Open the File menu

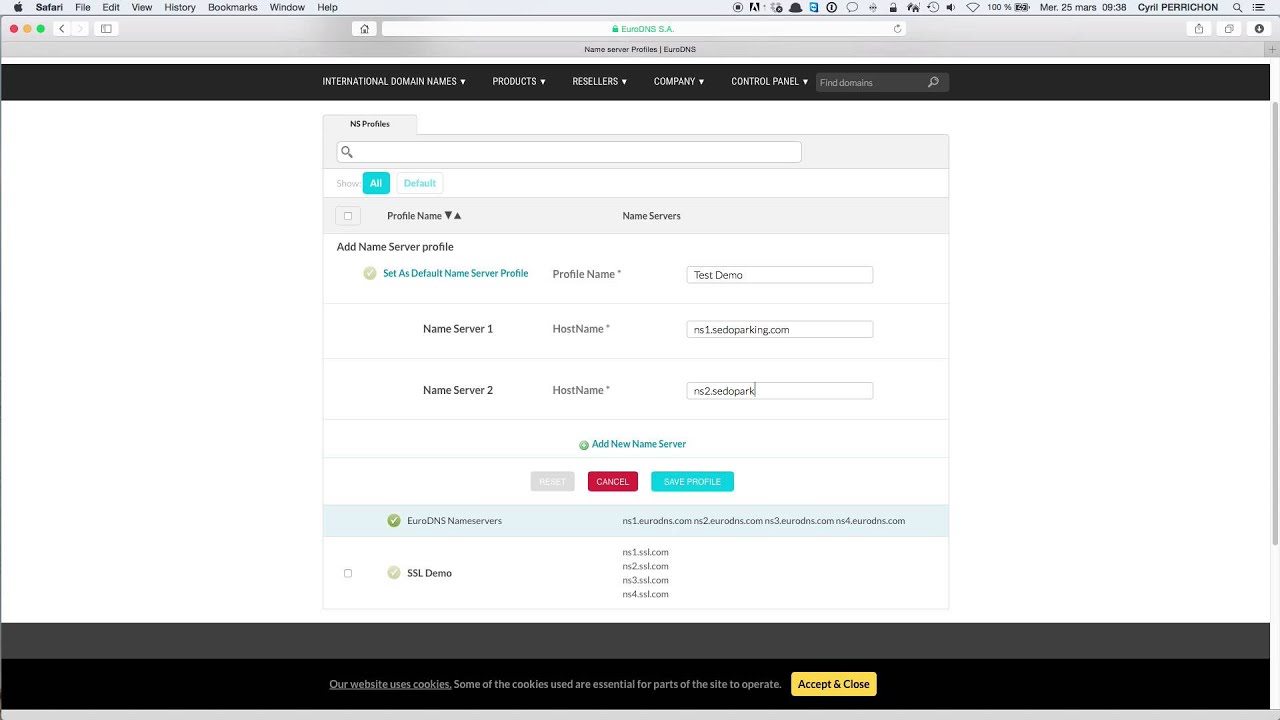click(x=83, y=7)
